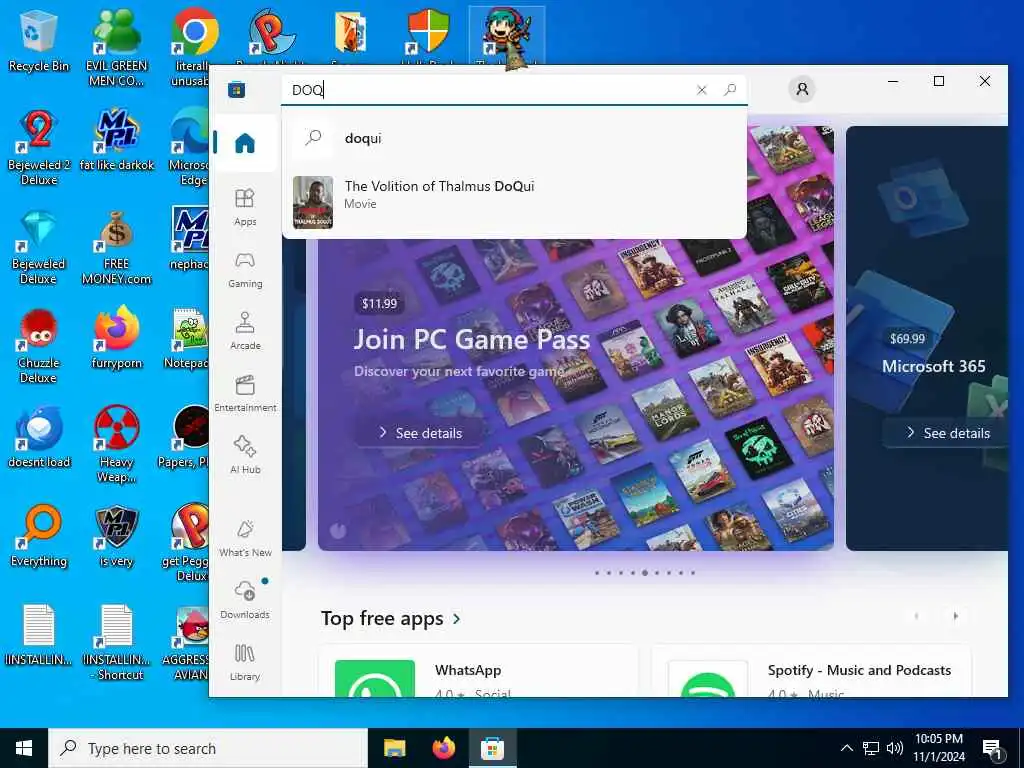Screen dimensions: 1024x768
Task: Click the $69.99 price tag on banner
Action: click(907, 339)
